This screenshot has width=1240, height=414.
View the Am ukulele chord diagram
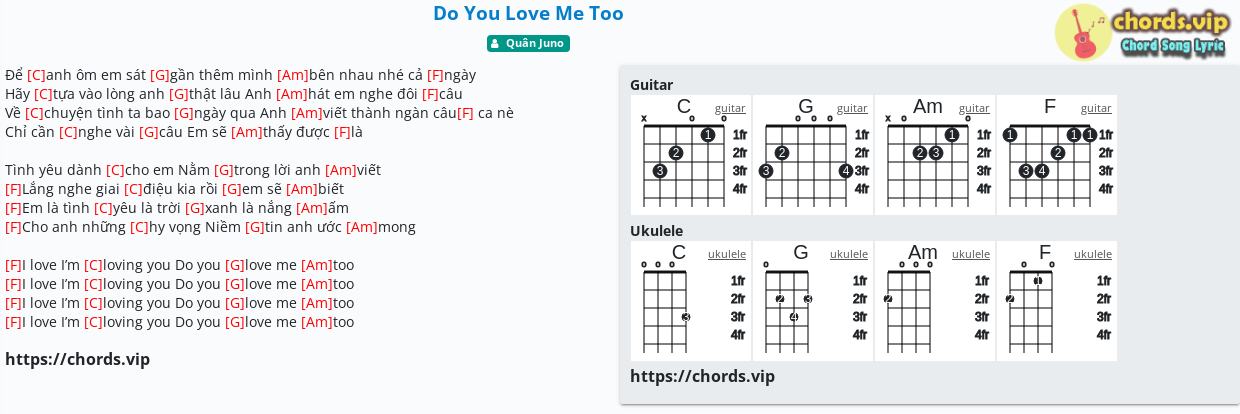pos(936,301)
